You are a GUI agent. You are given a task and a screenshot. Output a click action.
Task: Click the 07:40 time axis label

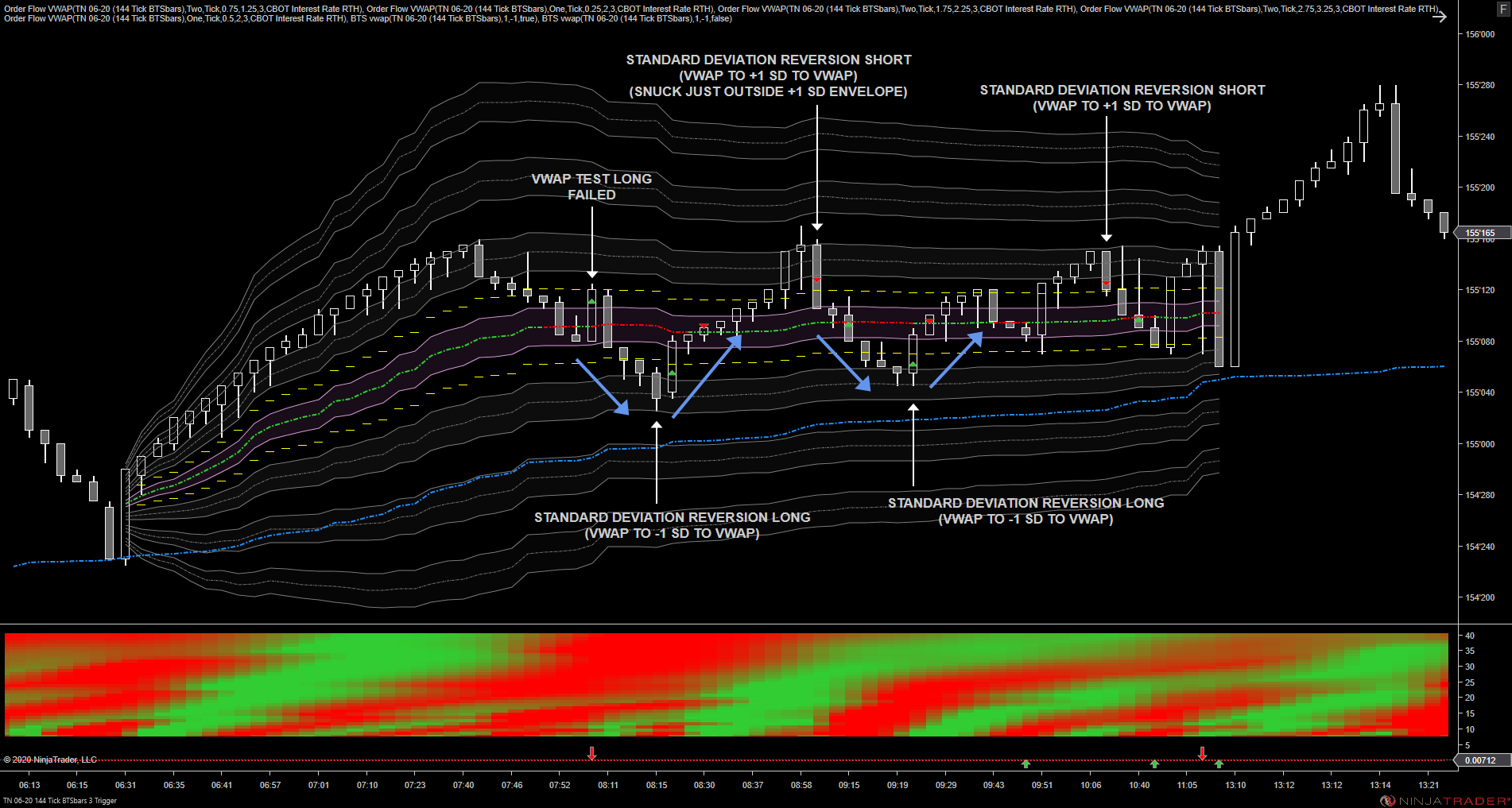click(x=463, y=785)
